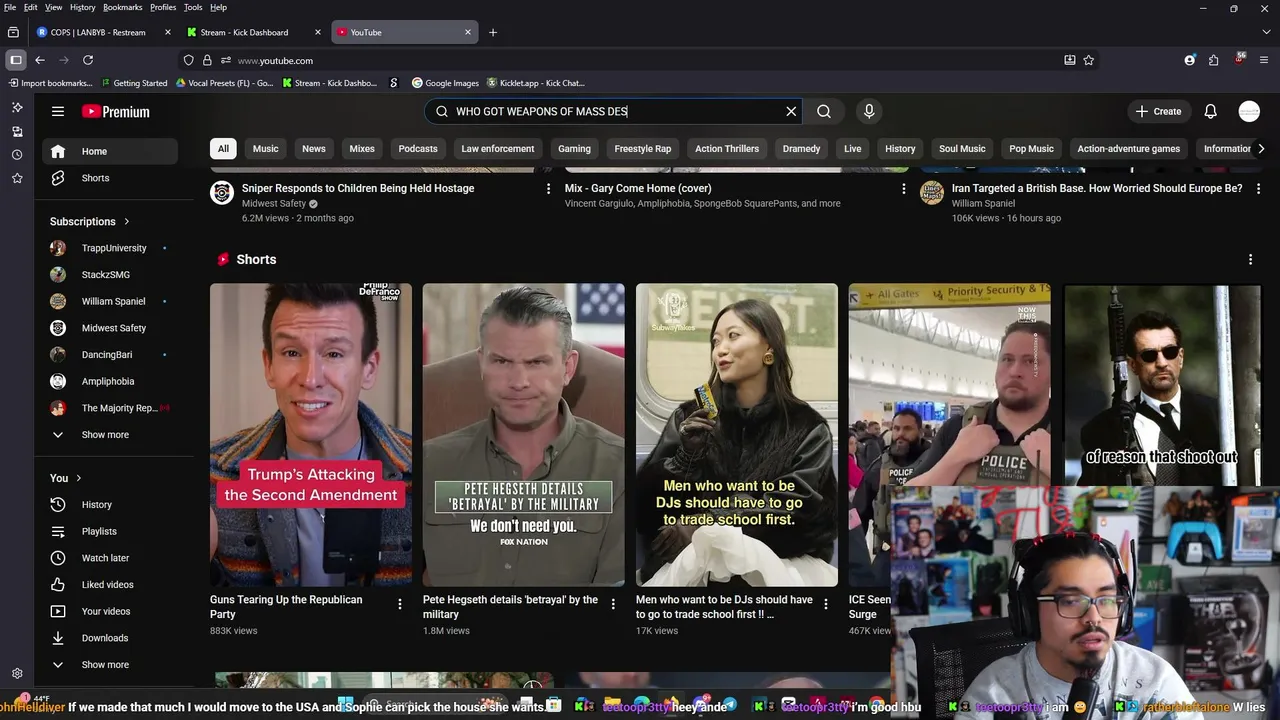The image size is (1280, 720).
Task: Open the notifications bell
Action: point(1210,111)
